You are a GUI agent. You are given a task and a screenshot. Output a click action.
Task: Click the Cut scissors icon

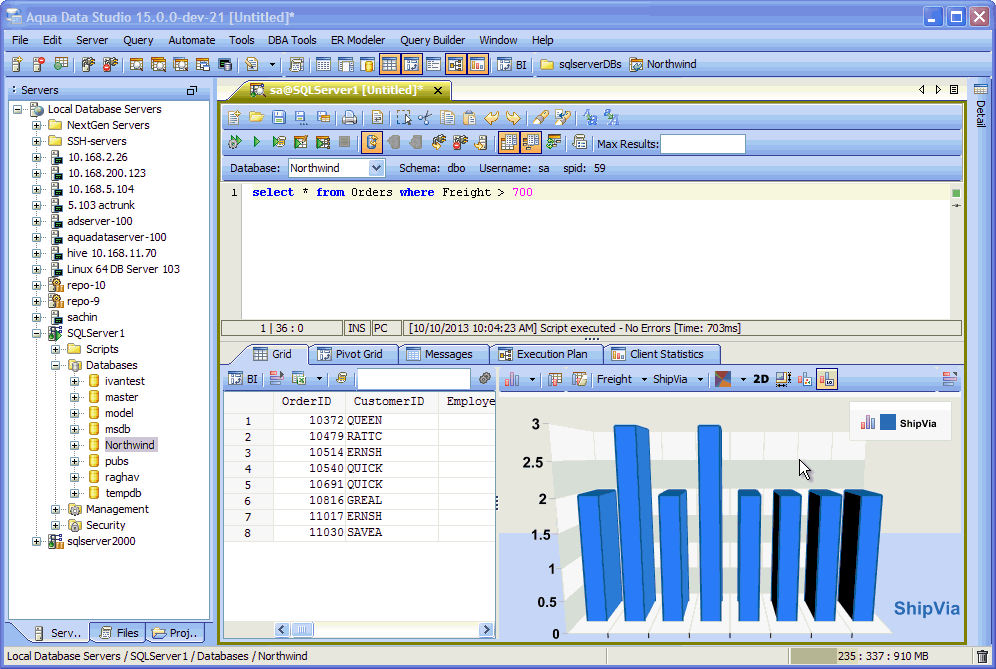point(425,118)
